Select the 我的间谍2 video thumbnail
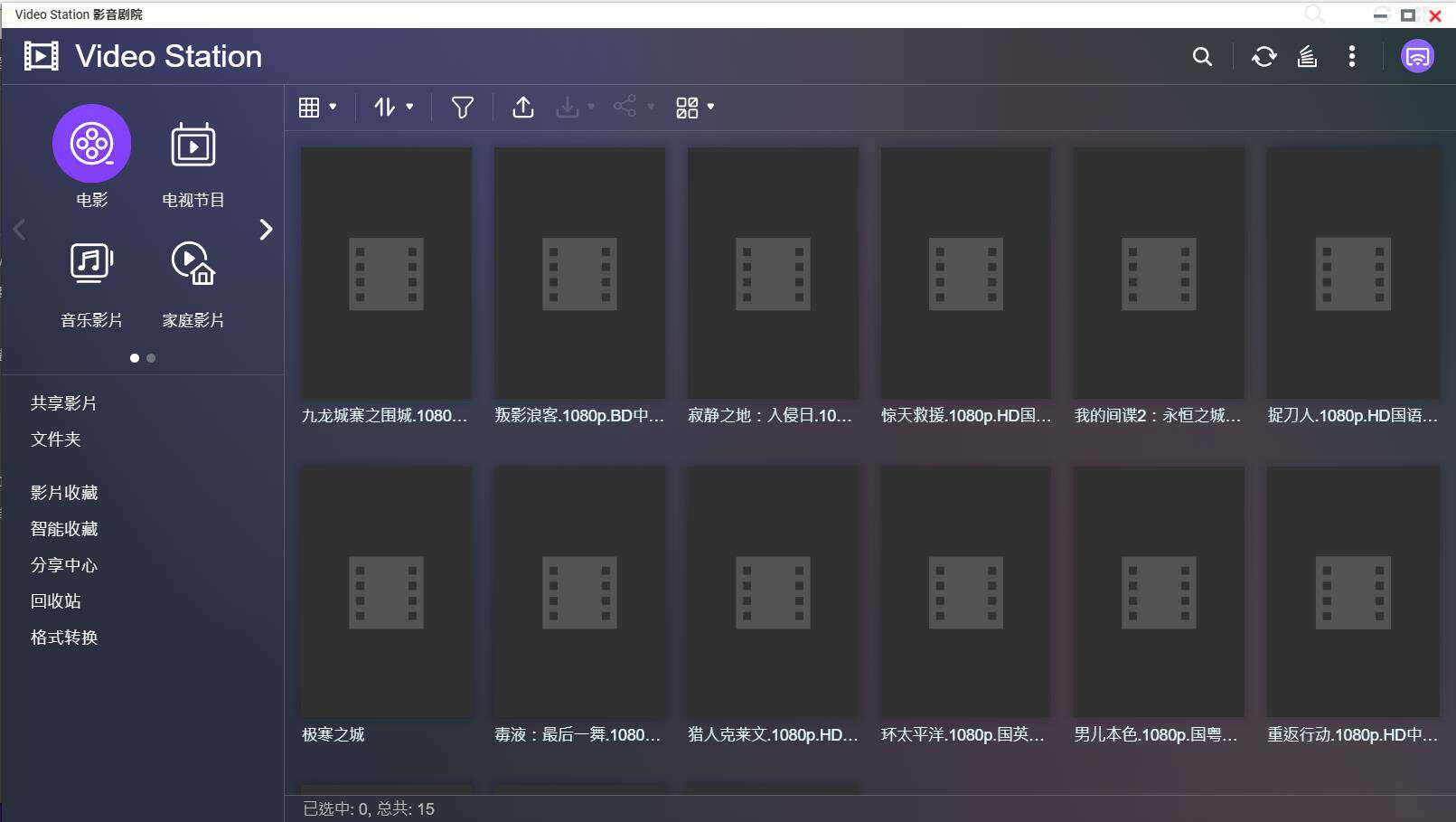 pyautogui.click(x=1159, y=273)
